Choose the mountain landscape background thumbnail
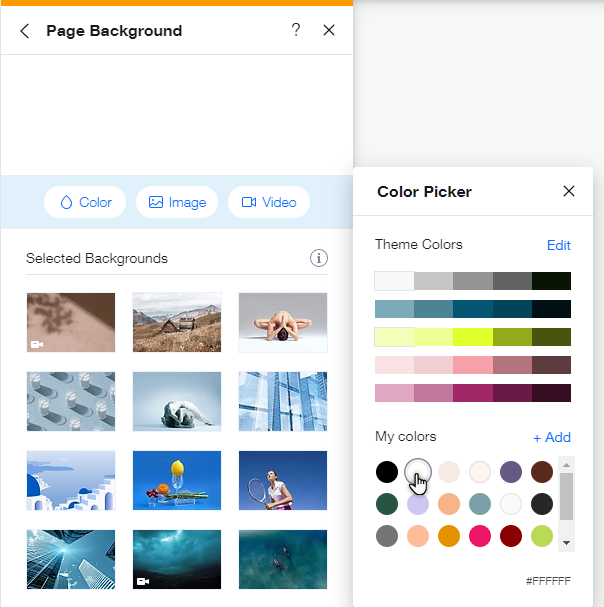604x607 pixels. (177, 322)
